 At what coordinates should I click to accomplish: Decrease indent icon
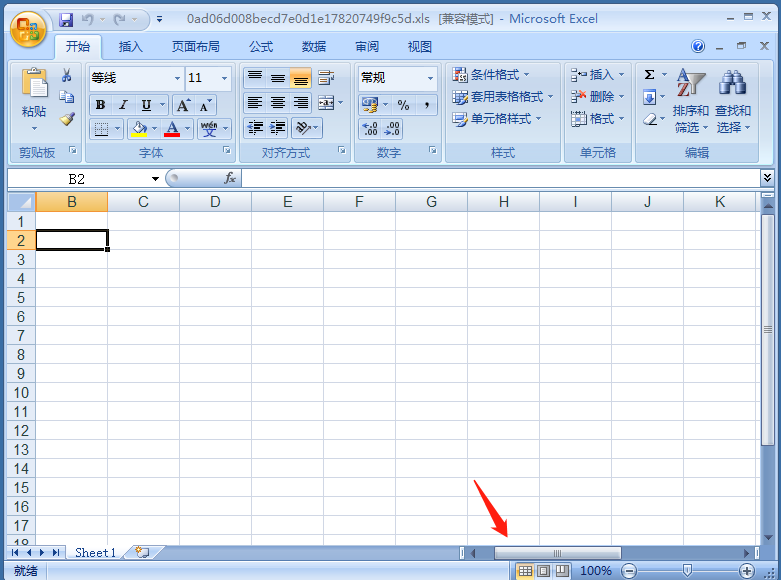[x=255, y=128]
